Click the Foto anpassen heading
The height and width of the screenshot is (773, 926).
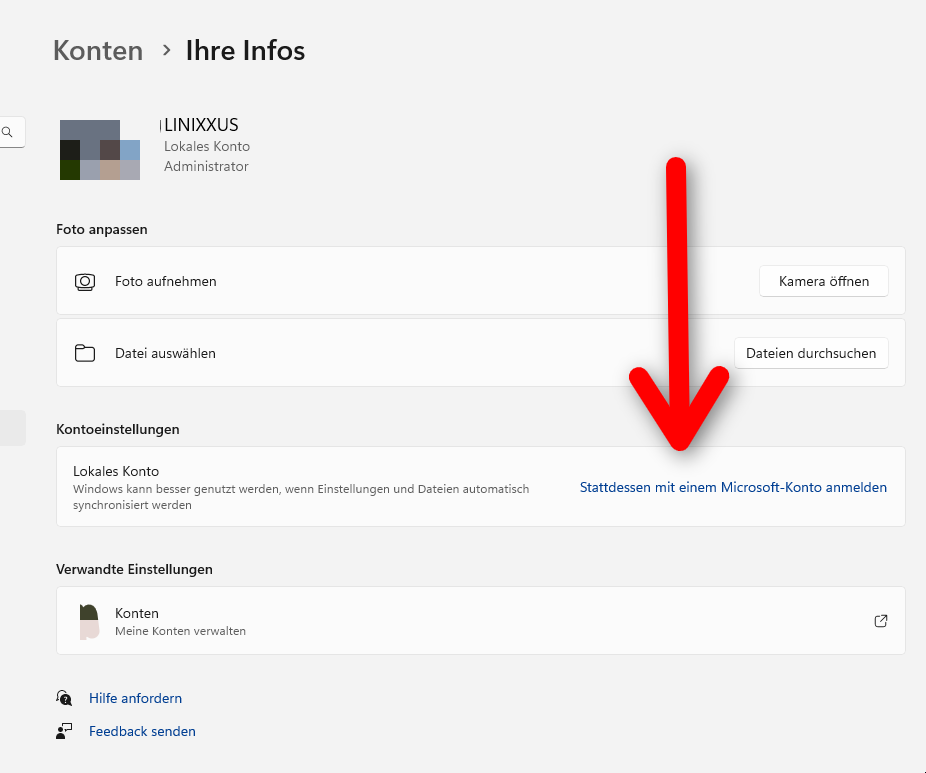(x=102, y=229)
